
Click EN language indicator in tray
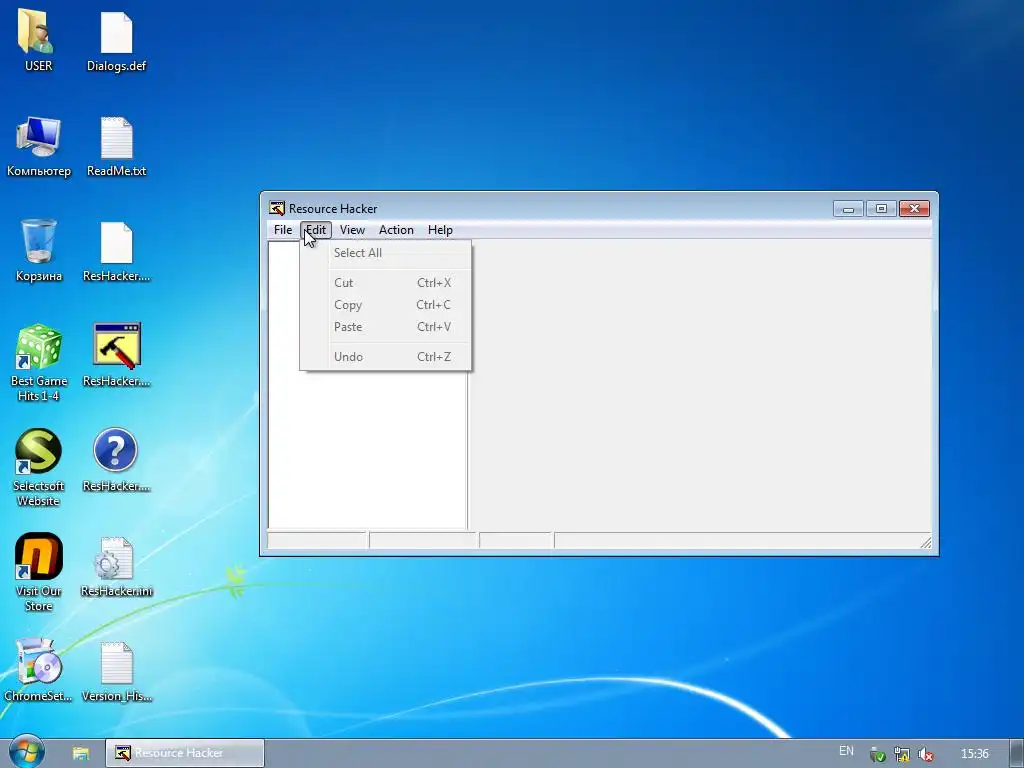click(x=846, y=751)
